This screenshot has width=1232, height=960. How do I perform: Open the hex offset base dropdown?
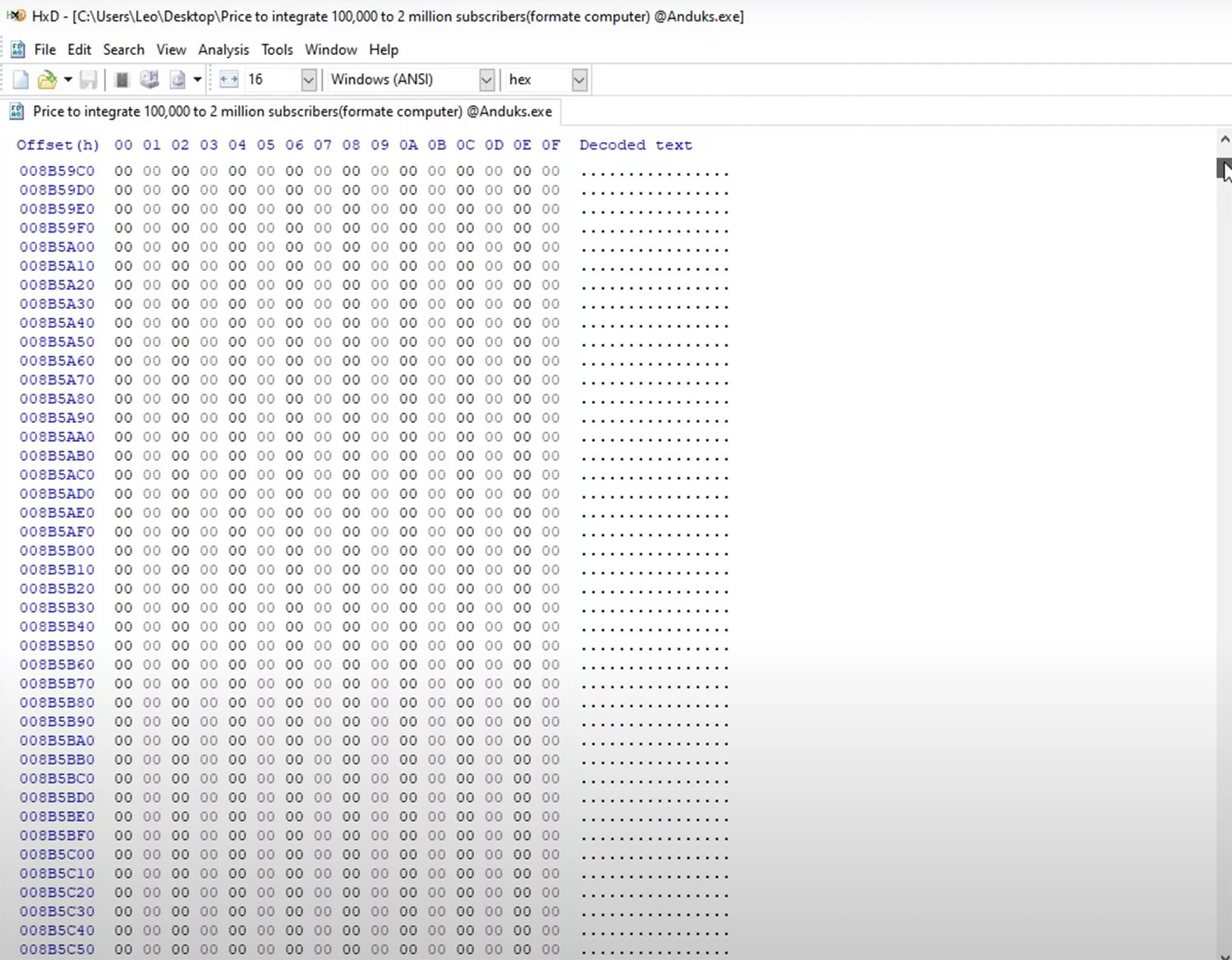579,80
